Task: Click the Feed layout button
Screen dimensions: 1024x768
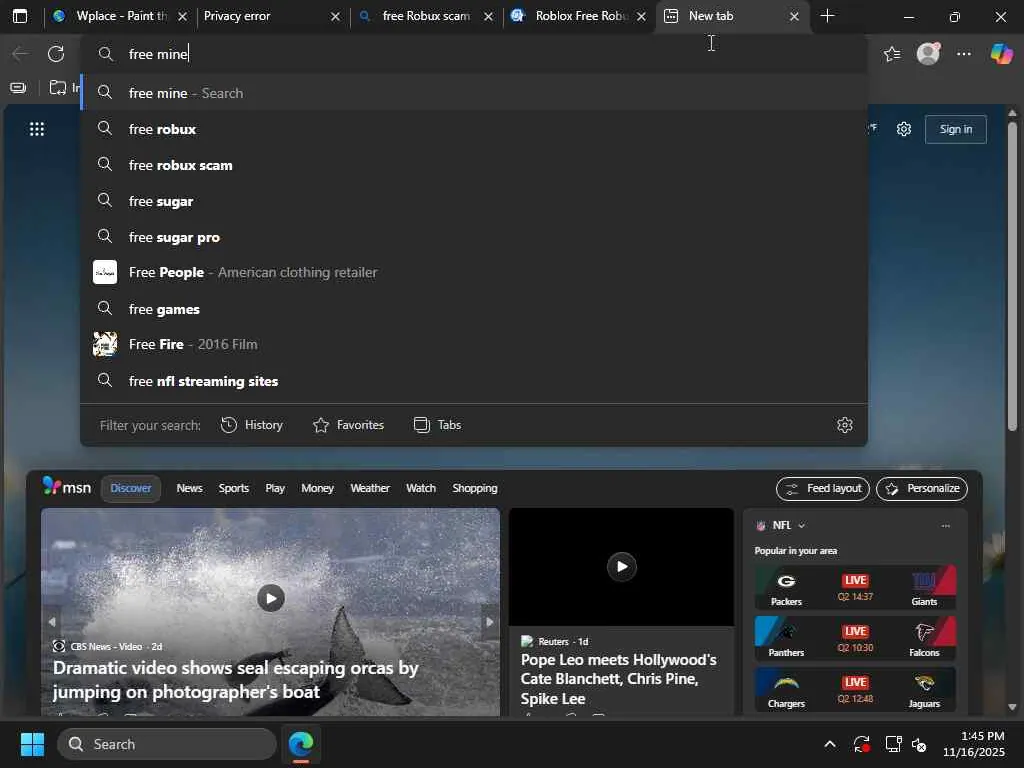Action: 823,488
